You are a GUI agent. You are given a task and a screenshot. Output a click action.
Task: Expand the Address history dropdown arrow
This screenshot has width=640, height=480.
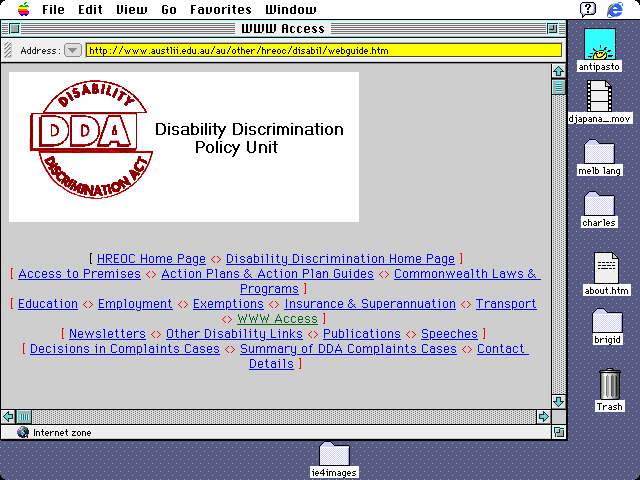point(73,50)
